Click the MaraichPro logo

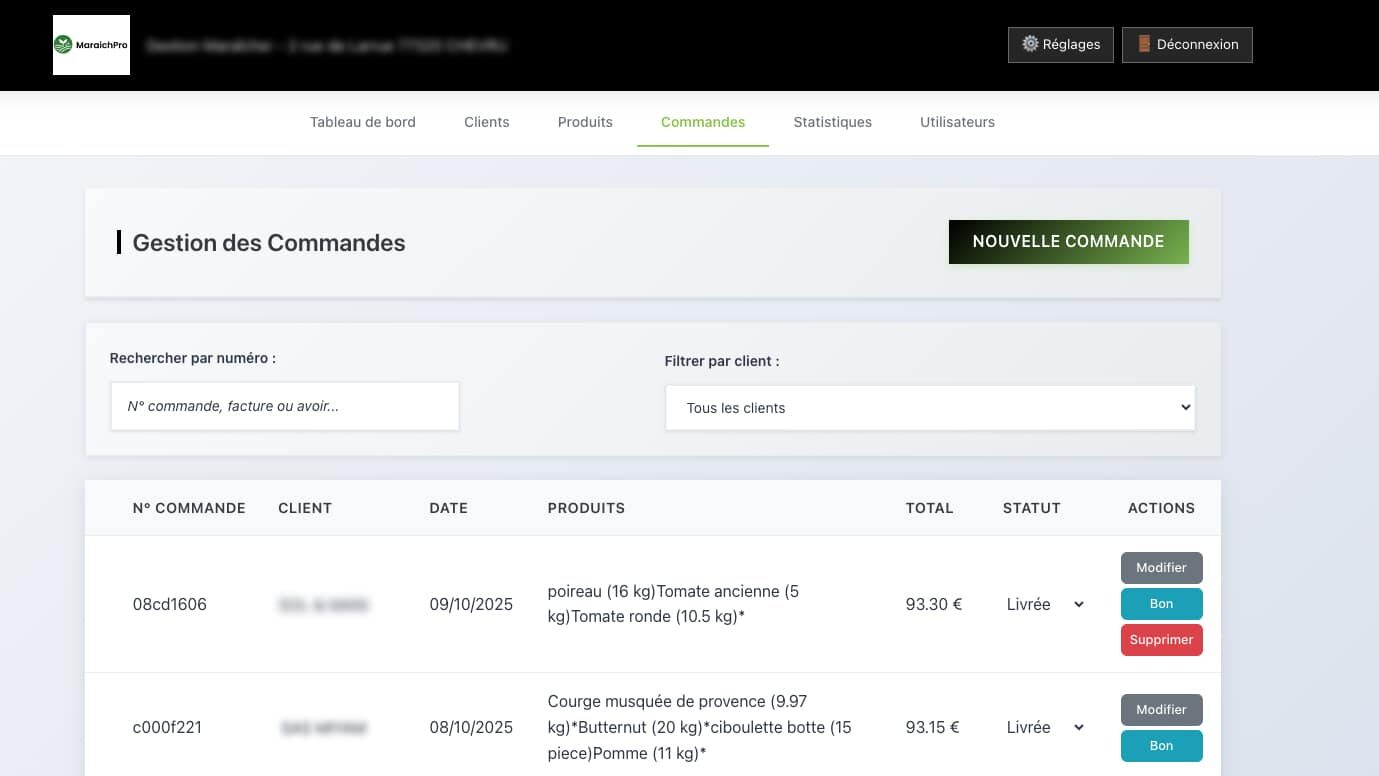[x=91, y=45]
